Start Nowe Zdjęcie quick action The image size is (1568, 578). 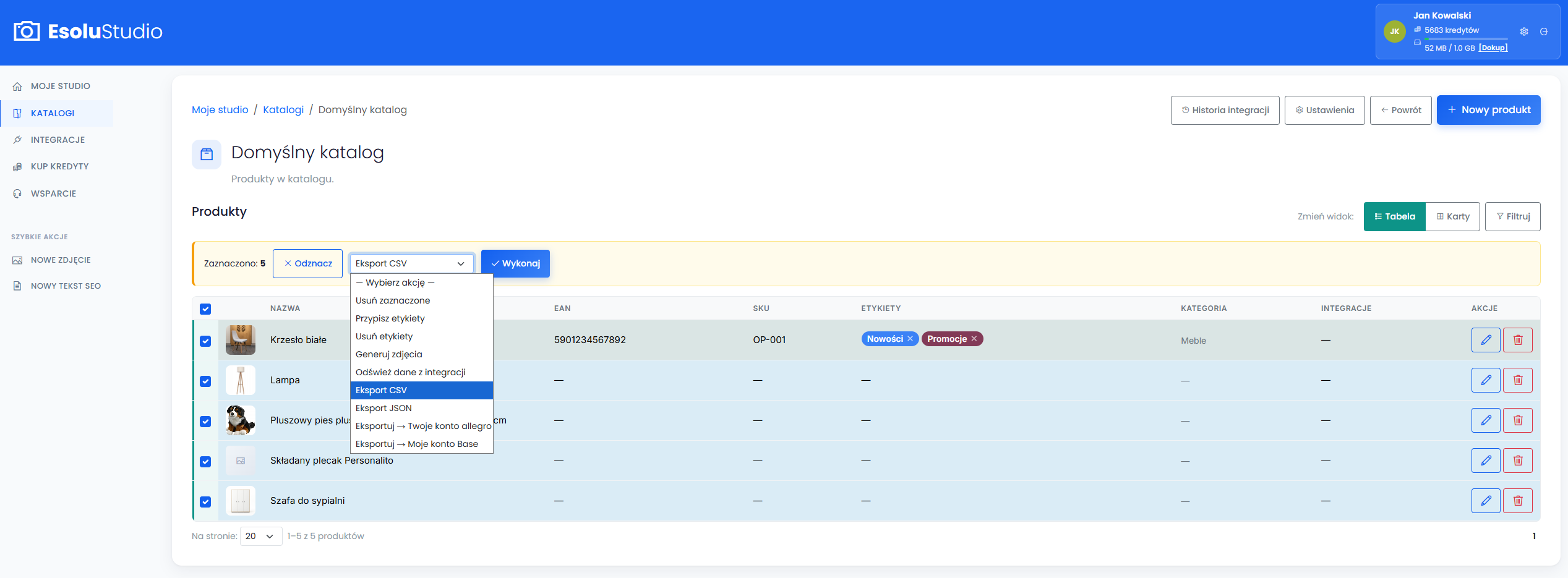coord(57,260)
